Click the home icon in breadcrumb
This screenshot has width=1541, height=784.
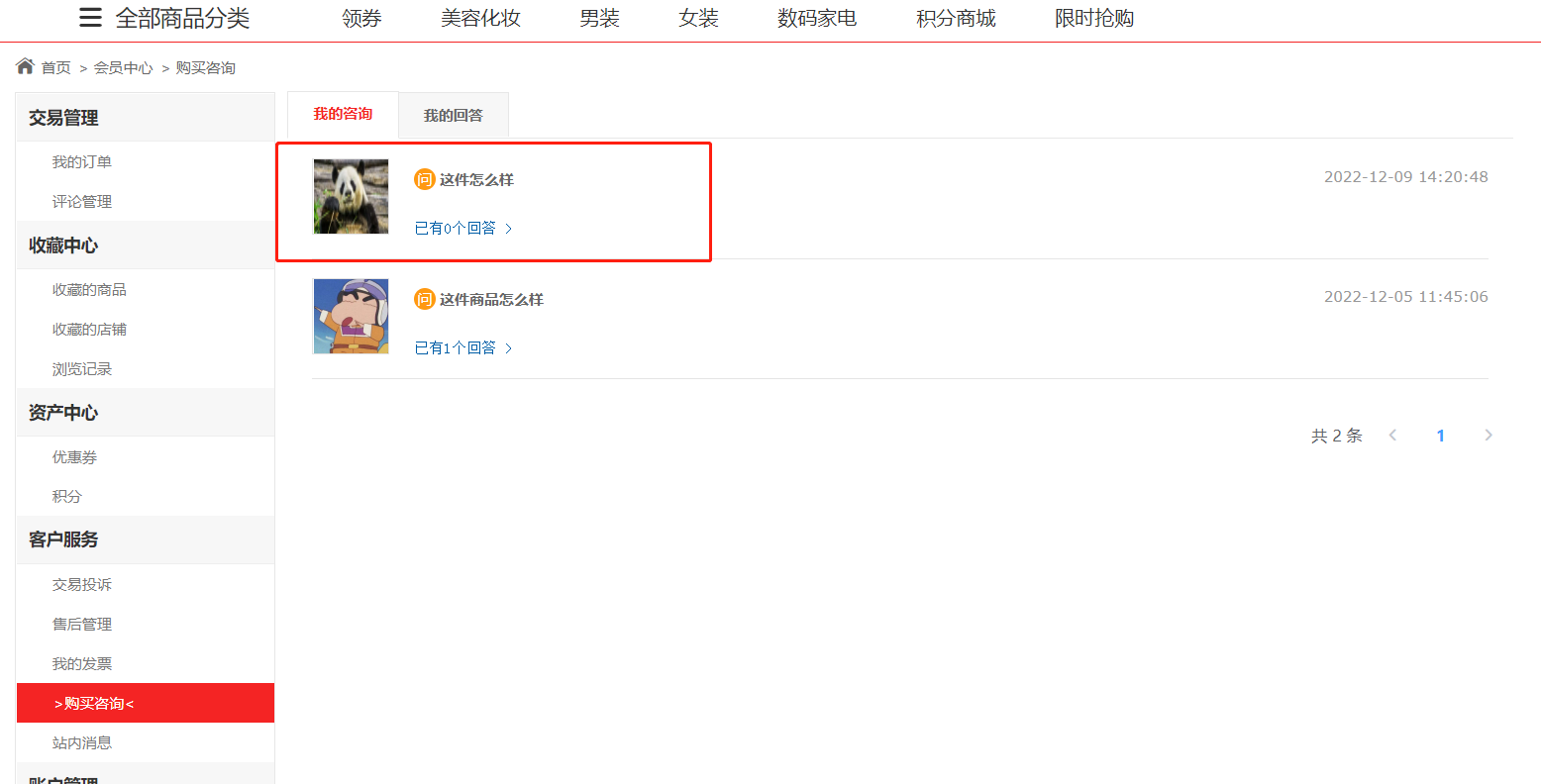(26, 66)
